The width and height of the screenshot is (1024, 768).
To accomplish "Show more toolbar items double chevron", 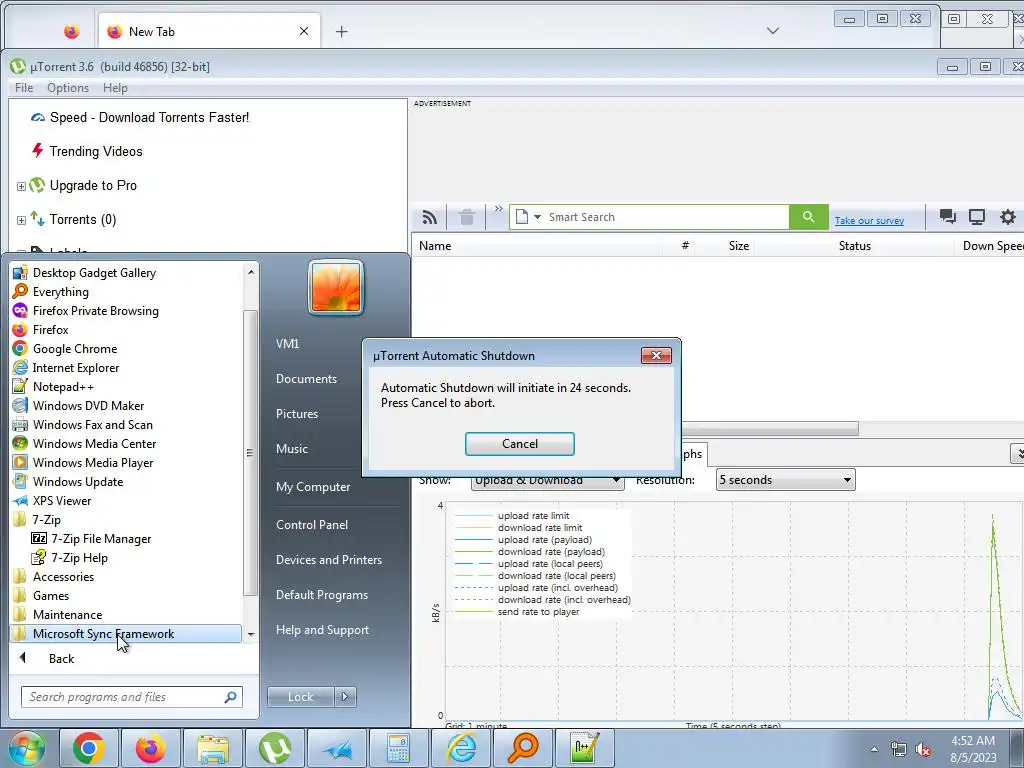I will pos(498,209).
